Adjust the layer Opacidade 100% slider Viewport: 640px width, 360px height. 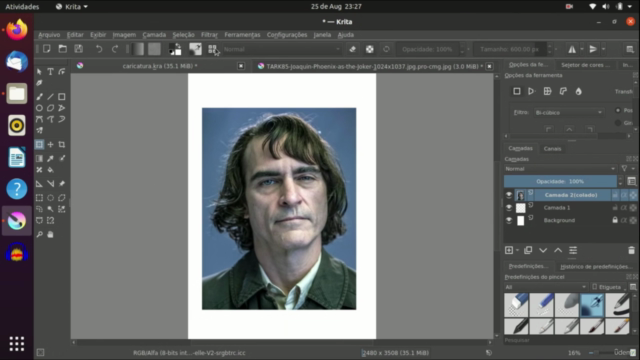pos(560,181)
